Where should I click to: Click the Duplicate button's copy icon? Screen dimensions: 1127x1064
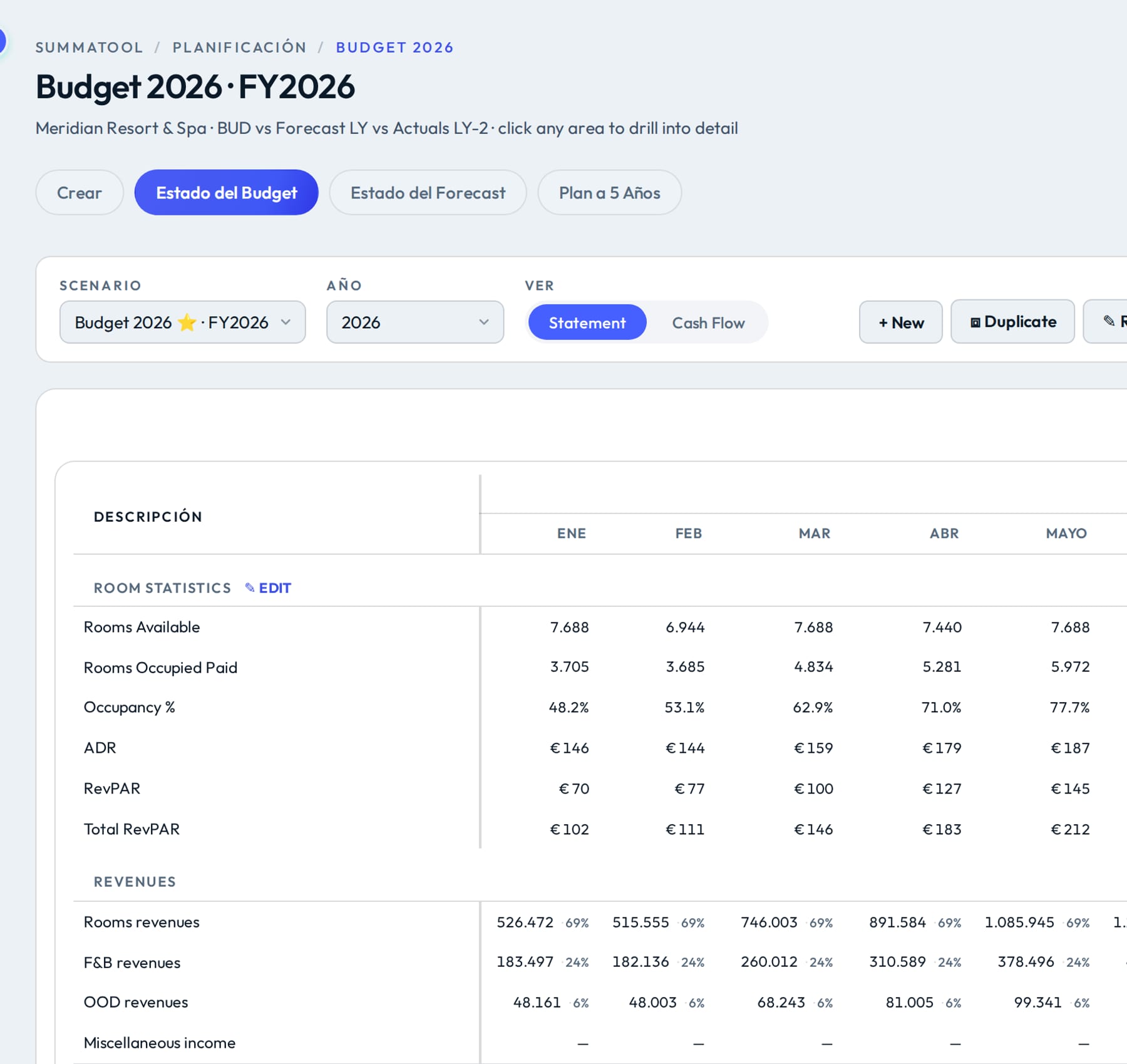[975, 323]
